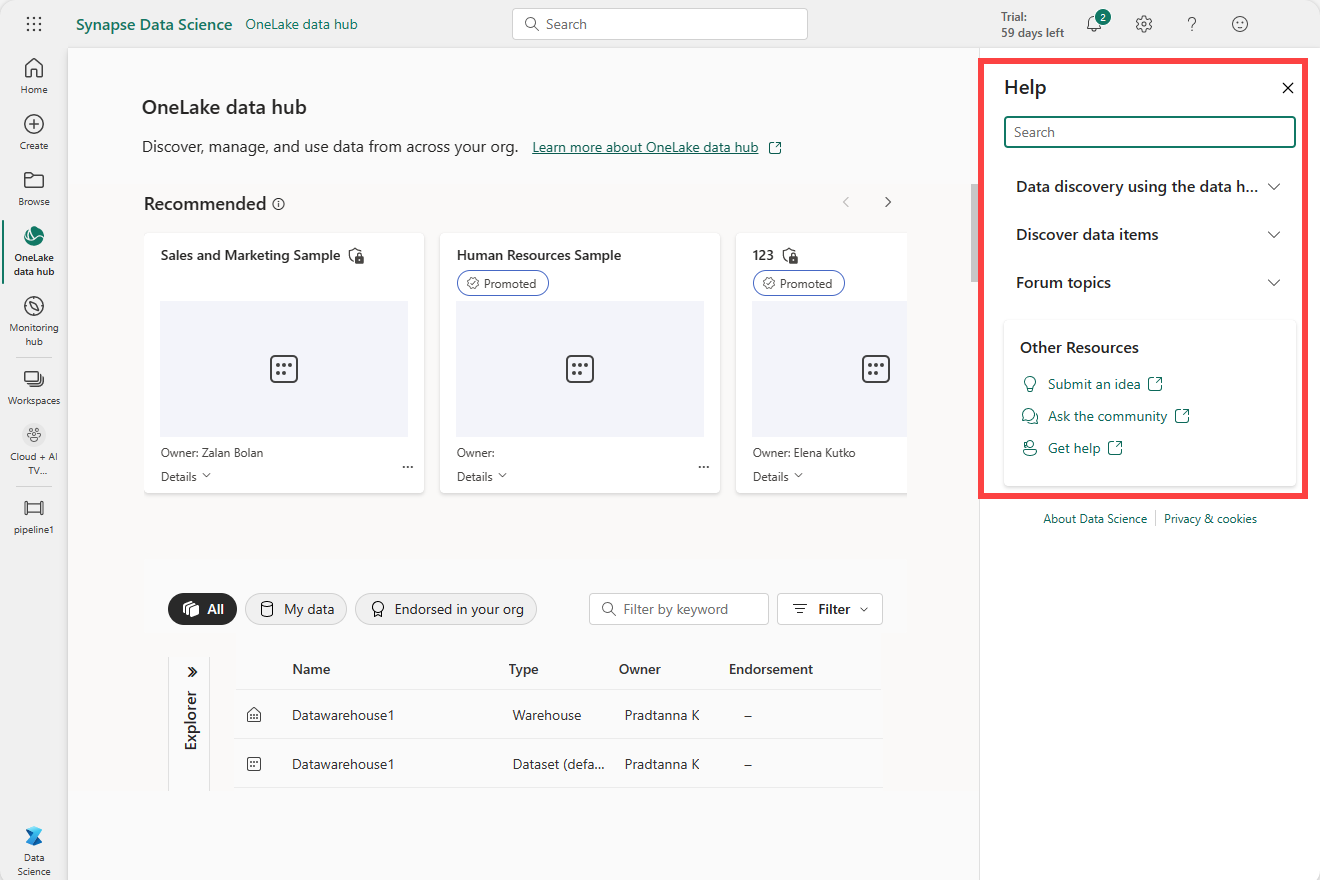Click sensitivity lock icon on Sales and Marketing

(356, 256)
